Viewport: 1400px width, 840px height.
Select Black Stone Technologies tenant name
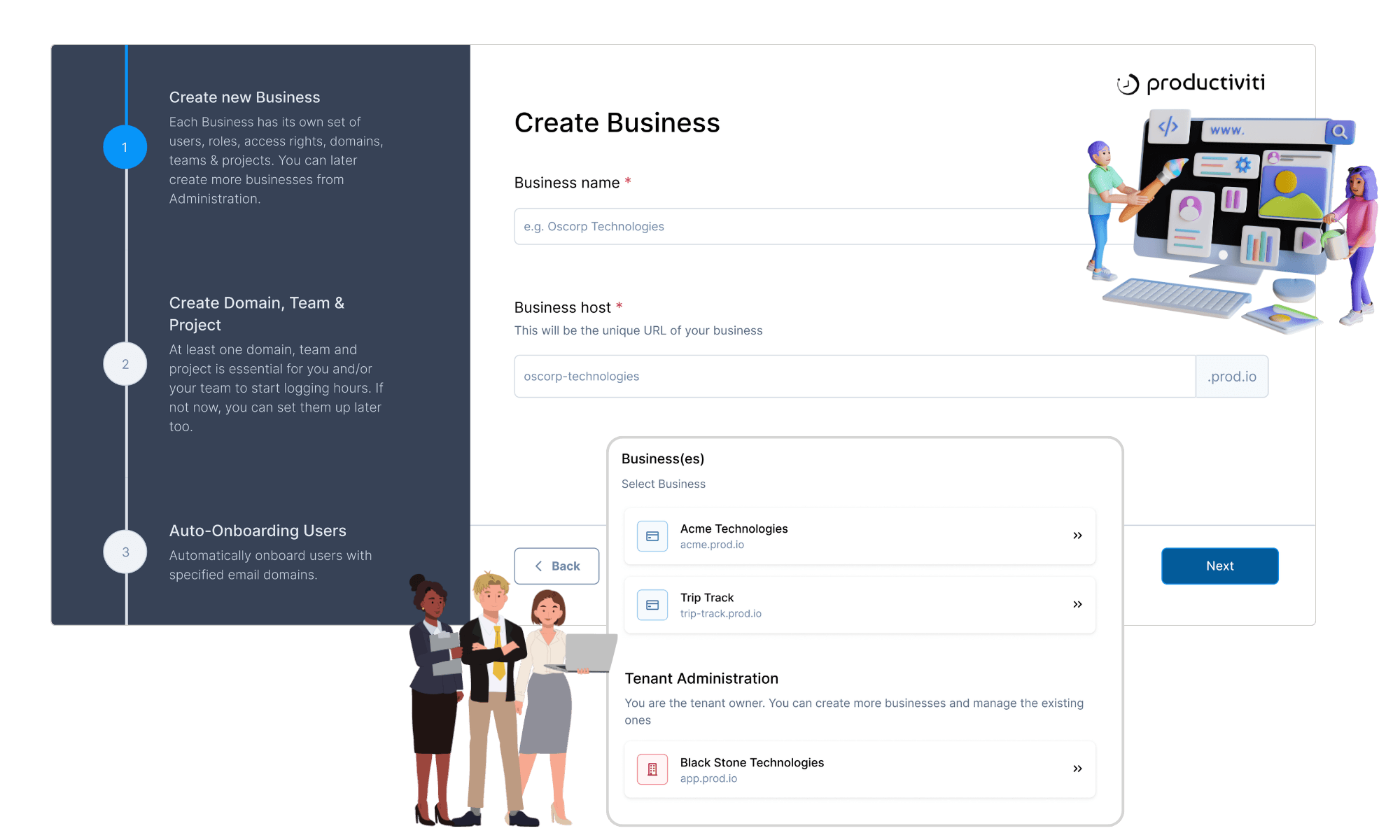(752, 762)
